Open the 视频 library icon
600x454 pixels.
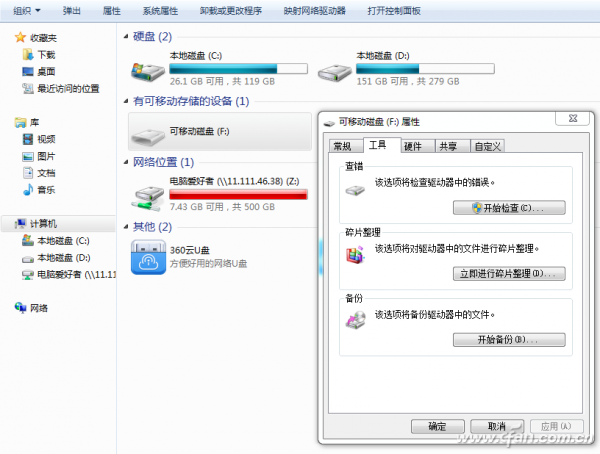pos(28,139)
